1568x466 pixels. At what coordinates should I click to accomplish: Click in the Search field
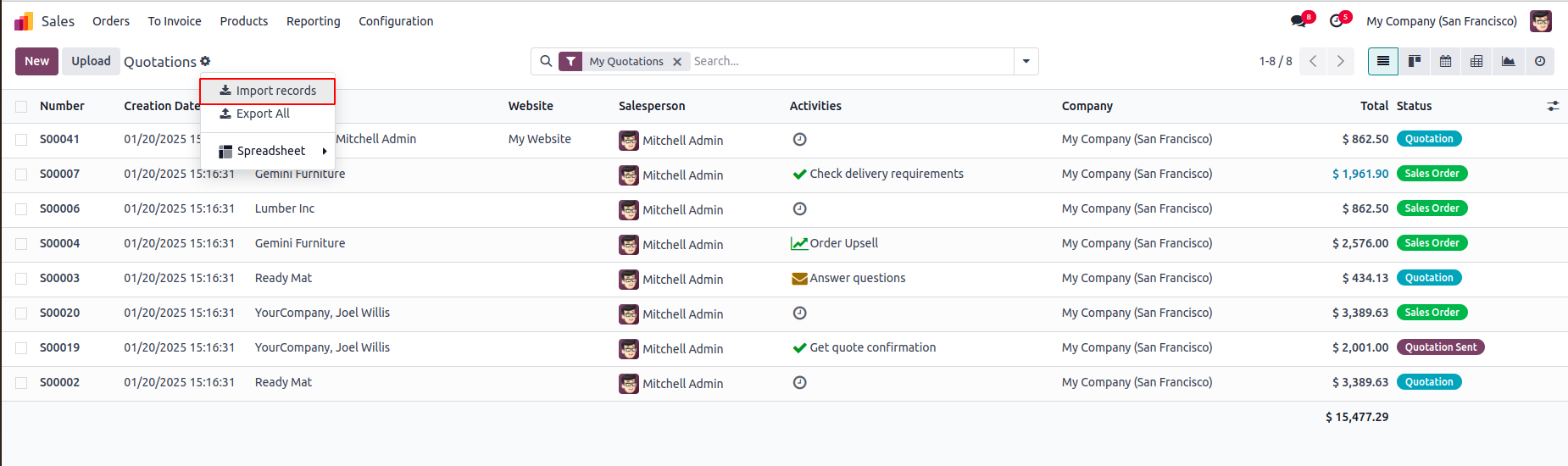[x=848, y=61]
